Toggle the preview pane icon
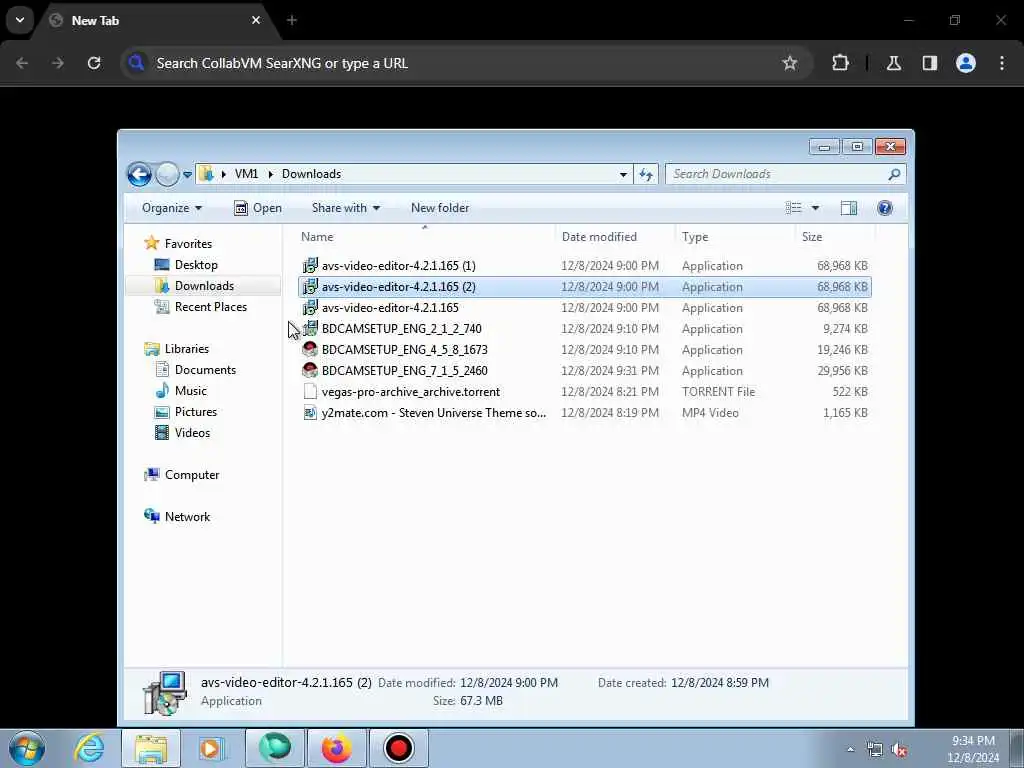Viewport: 1024px width, 768px height. coord(848,208)
